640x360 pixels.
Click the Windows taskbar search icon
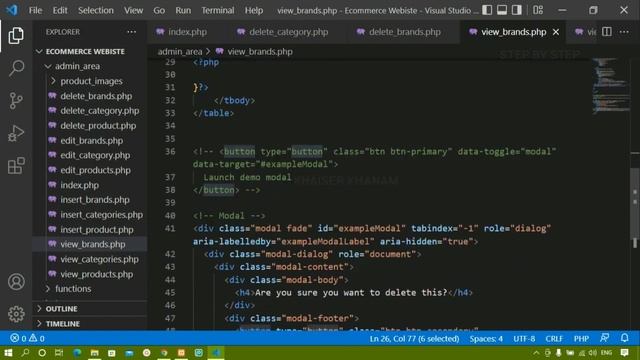(25, 353)
